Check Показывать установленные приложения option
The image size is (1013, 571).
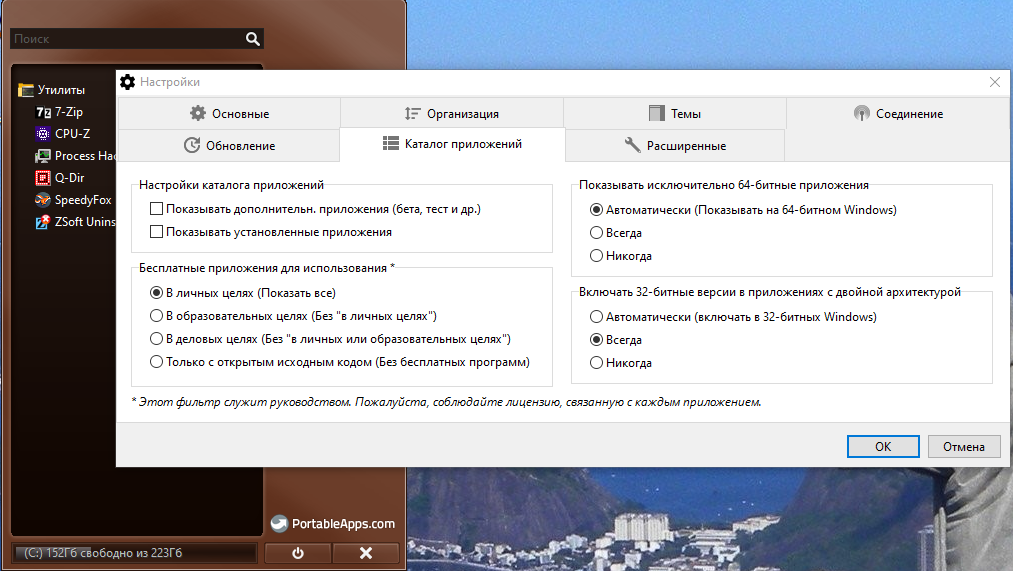(x=156, y=232)
